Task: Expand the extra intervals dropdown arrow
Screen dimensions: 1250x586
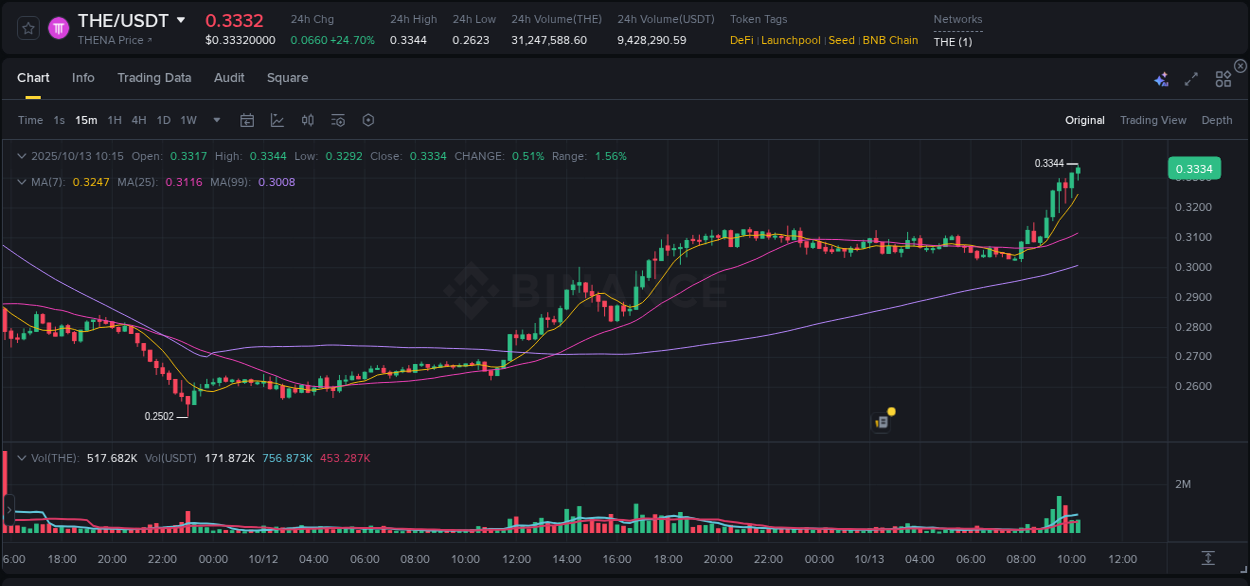Action: [216, 120]
